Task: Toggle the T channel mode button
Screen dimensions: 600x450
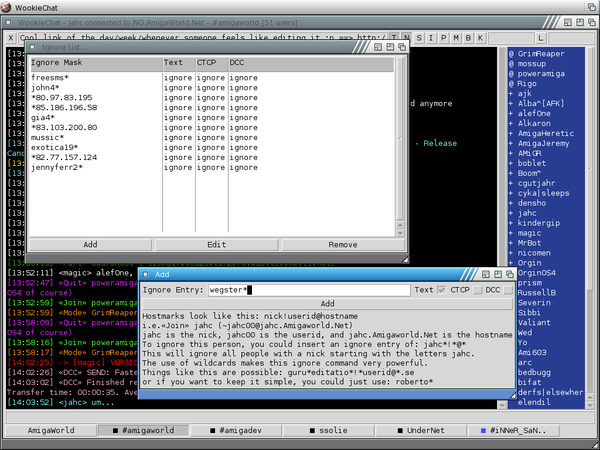Action: click(x=393, y=38)
